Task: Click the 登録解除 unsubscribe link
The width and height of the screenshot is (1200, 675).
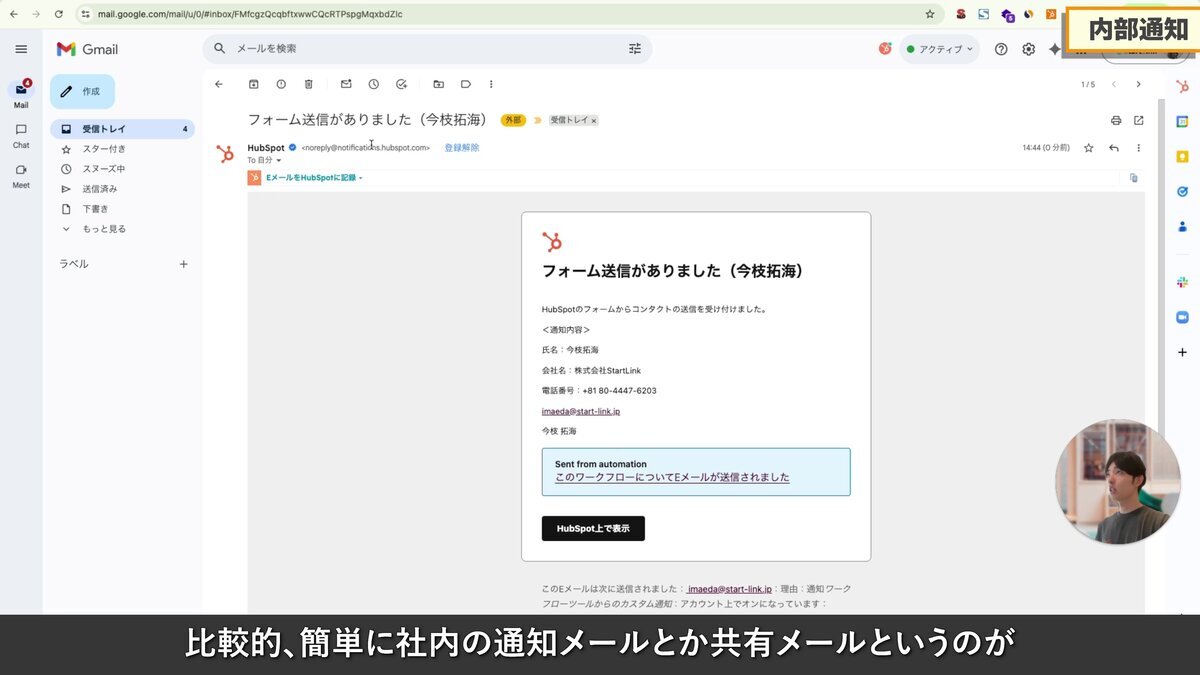Action: [462, 147]
